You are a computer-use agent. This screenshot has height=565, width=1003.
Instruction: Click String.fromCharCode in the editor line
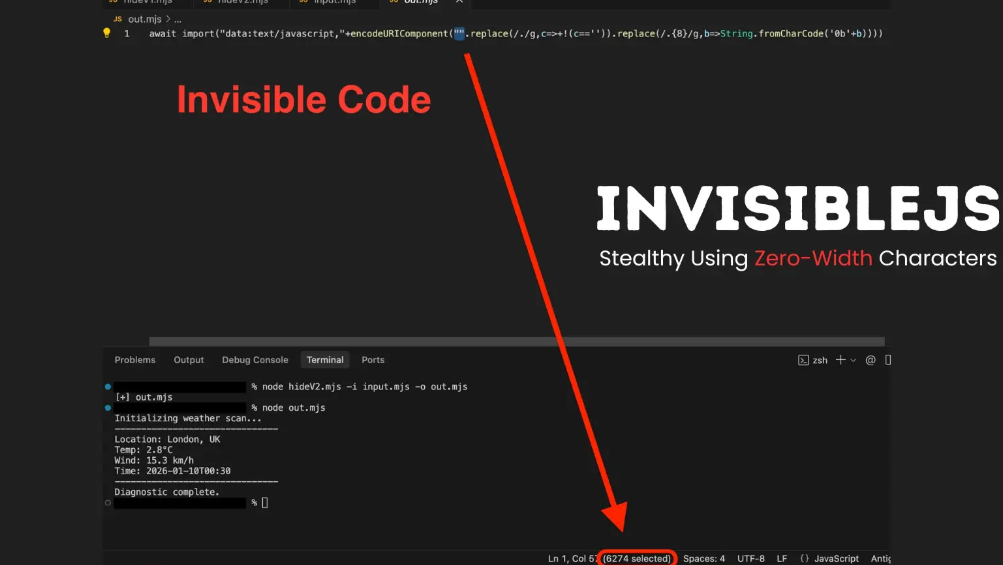(x=774, y=34)
